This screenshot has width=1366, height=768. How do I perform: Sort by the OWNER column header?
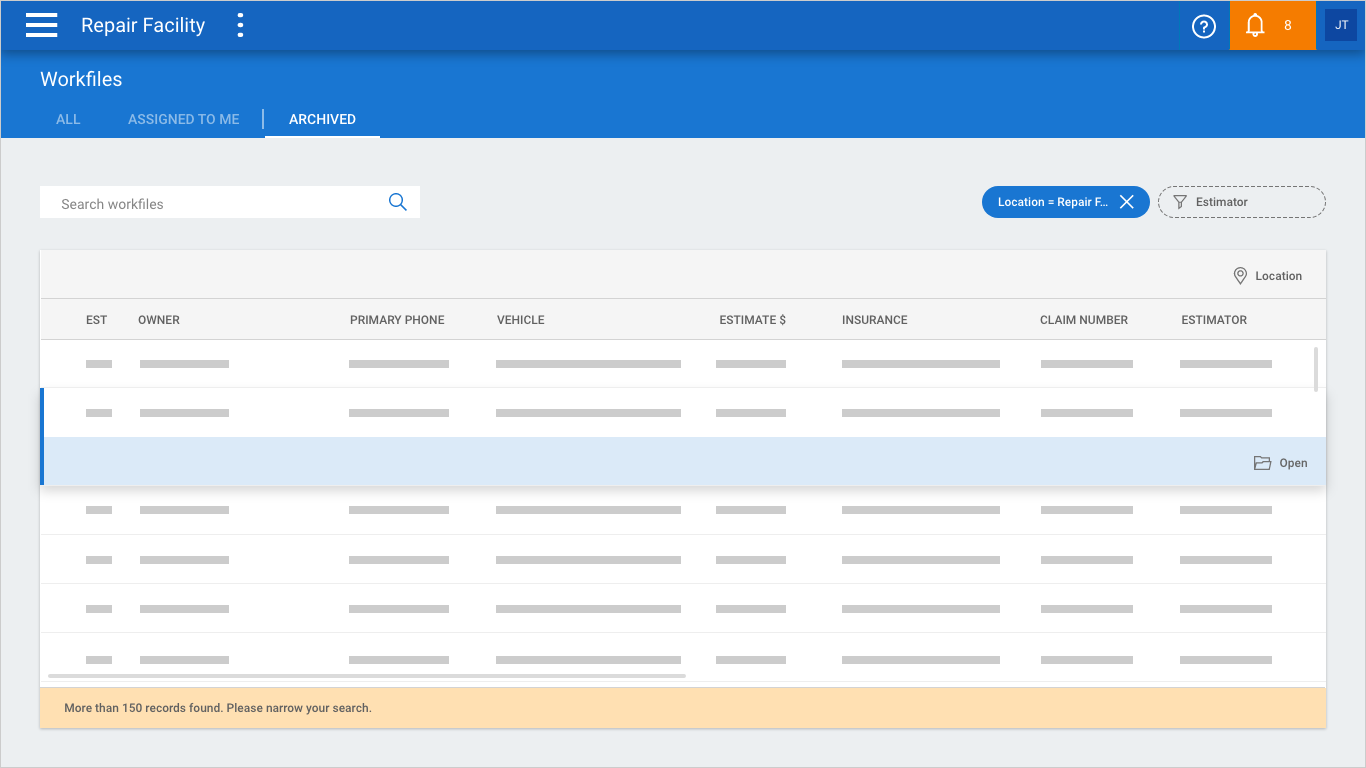159,320
